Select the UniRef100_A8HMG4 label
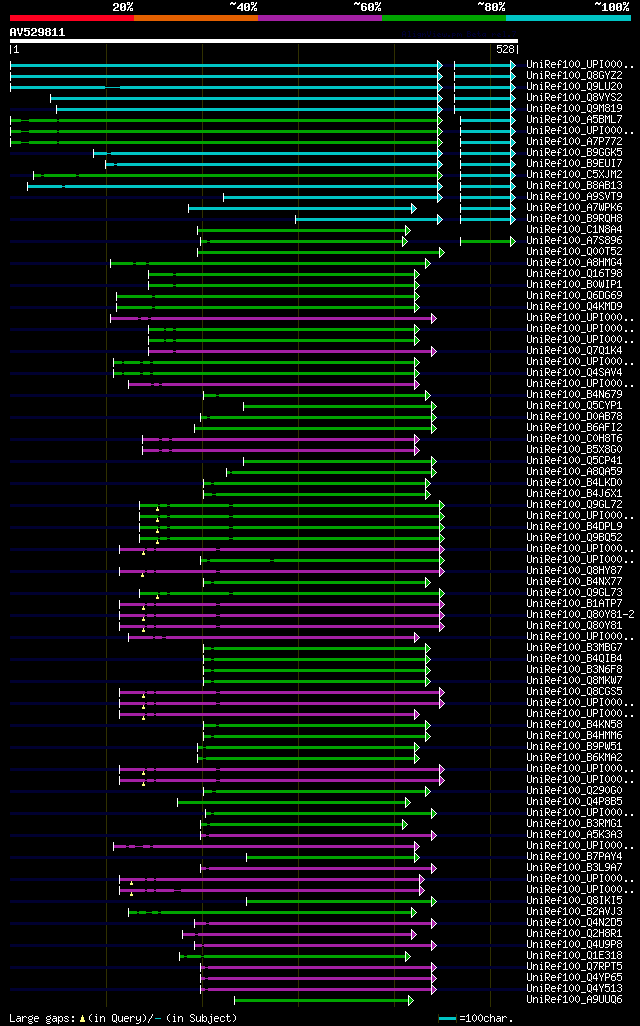The width and height of the screenshot is (640, 1026). (575, 263)
